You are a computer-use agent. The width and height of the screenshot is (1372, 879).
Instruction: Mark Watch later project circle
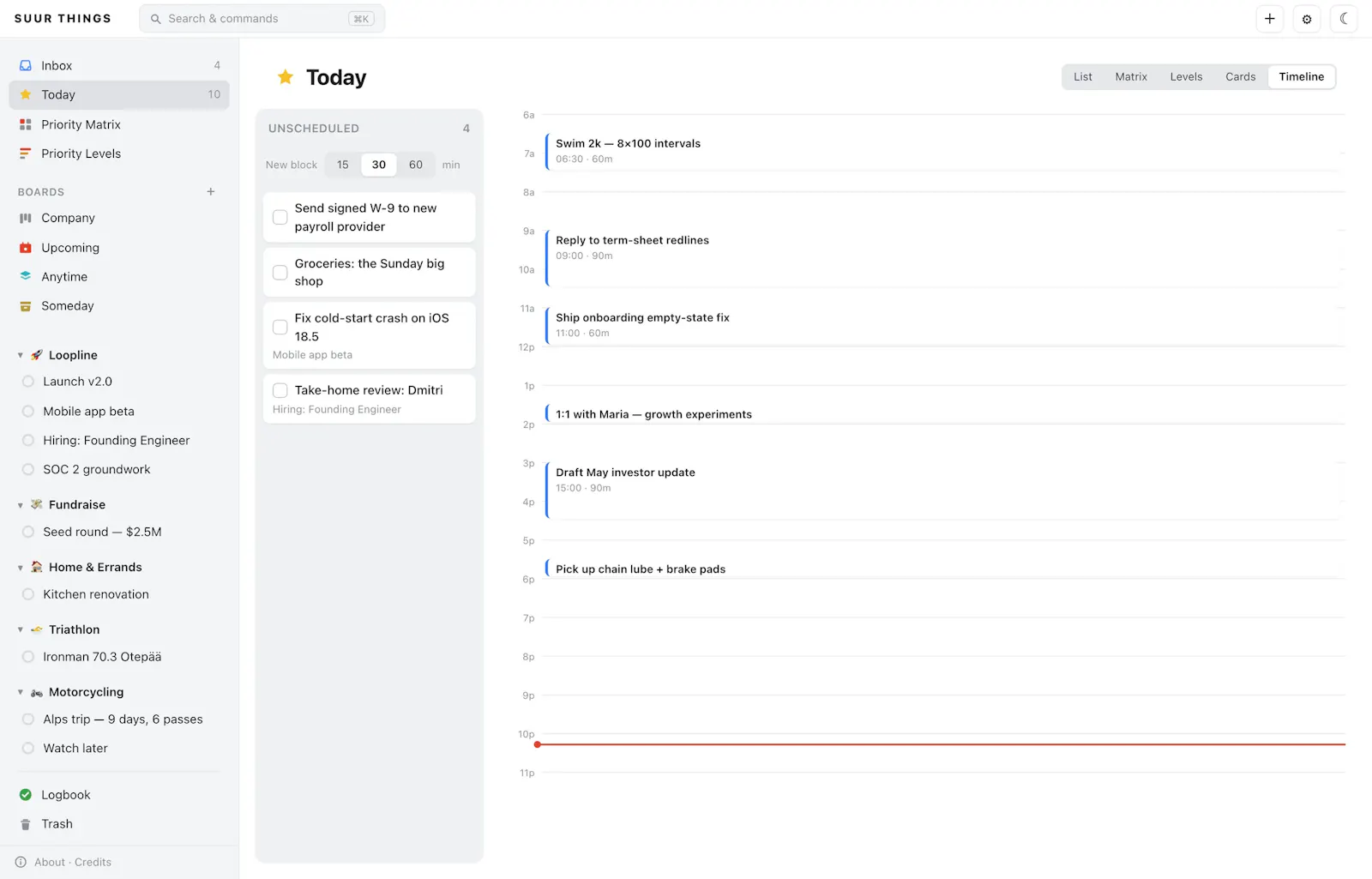[x=28, y=748]
